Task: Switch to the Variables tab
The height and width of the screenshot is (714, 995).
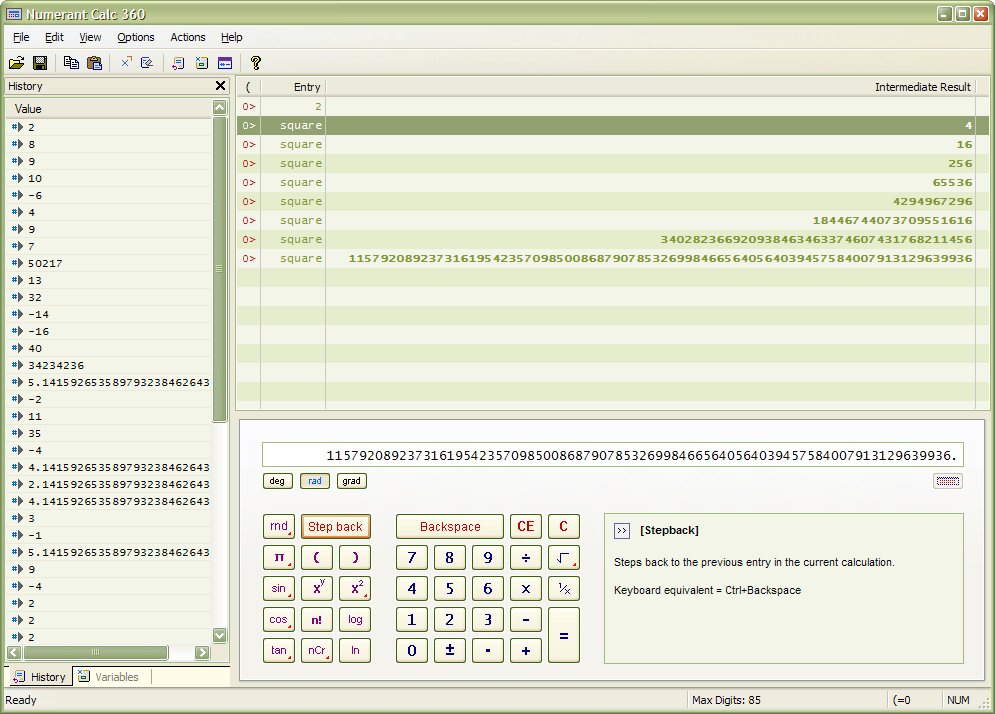Action: click(109, 677)
